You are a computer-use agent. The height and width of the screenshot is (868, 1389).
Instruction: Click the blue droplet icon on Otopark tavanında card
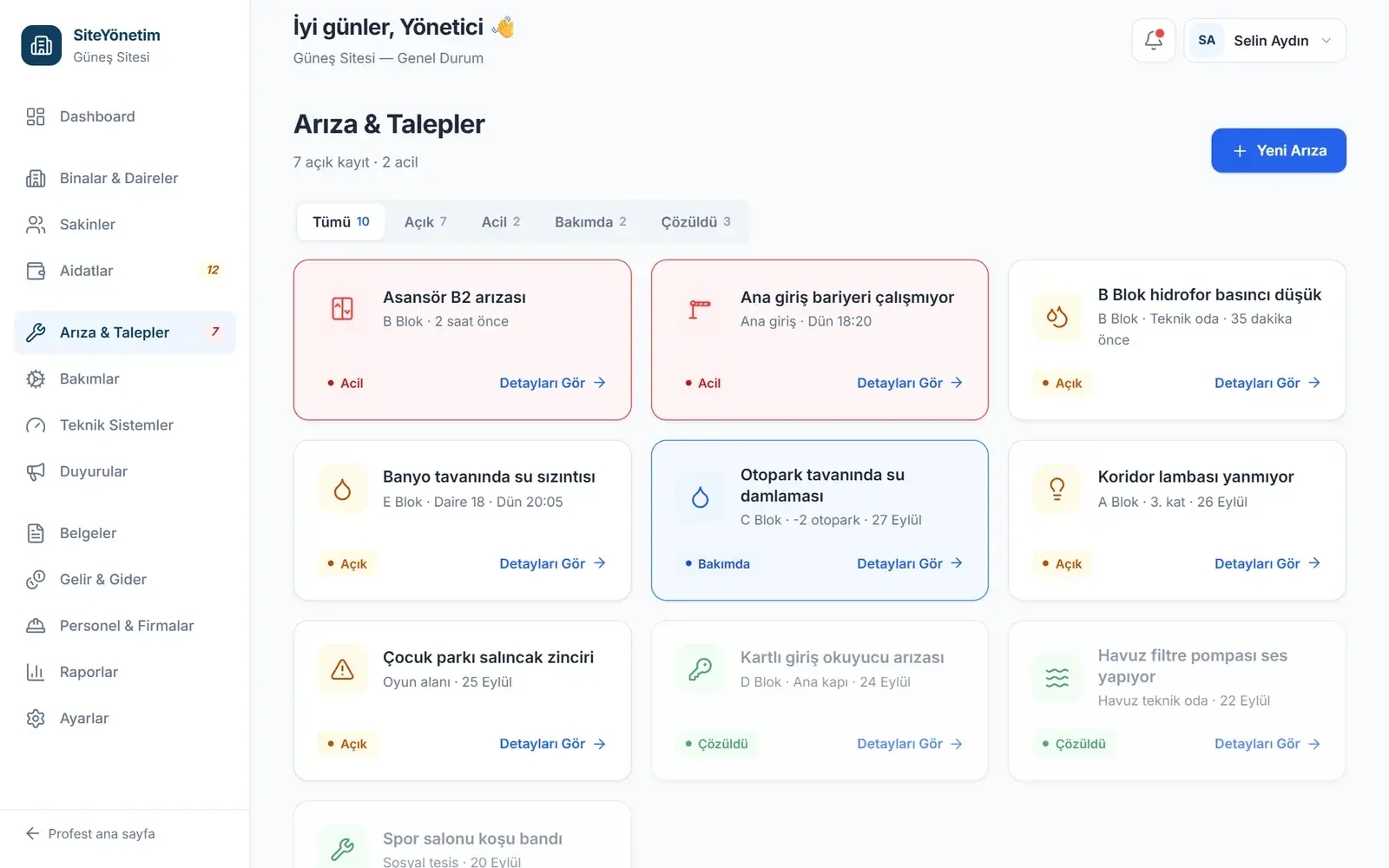point(700,497)
